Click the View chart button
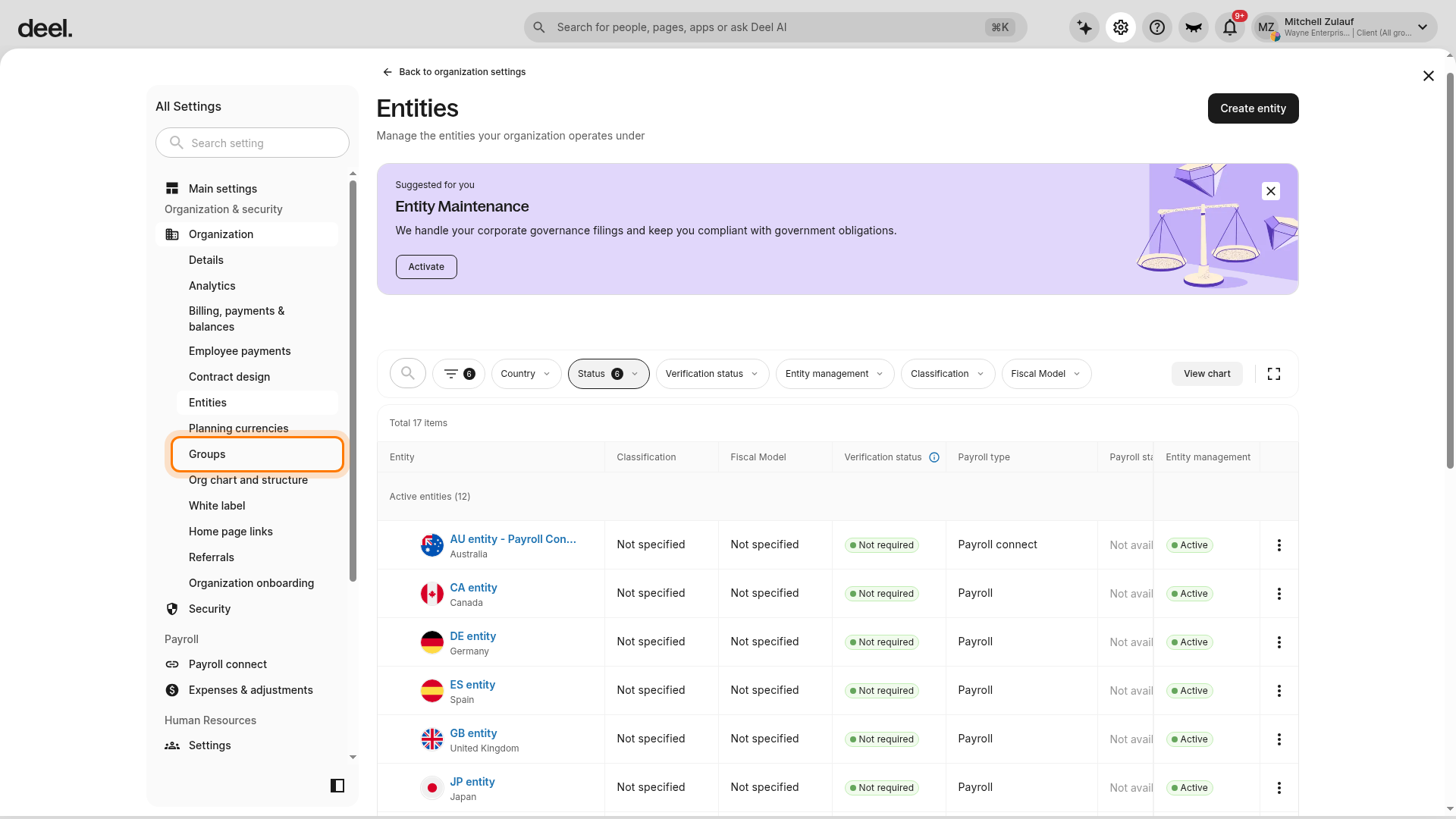The image size is (1456, 819). tap(1207, 374)
